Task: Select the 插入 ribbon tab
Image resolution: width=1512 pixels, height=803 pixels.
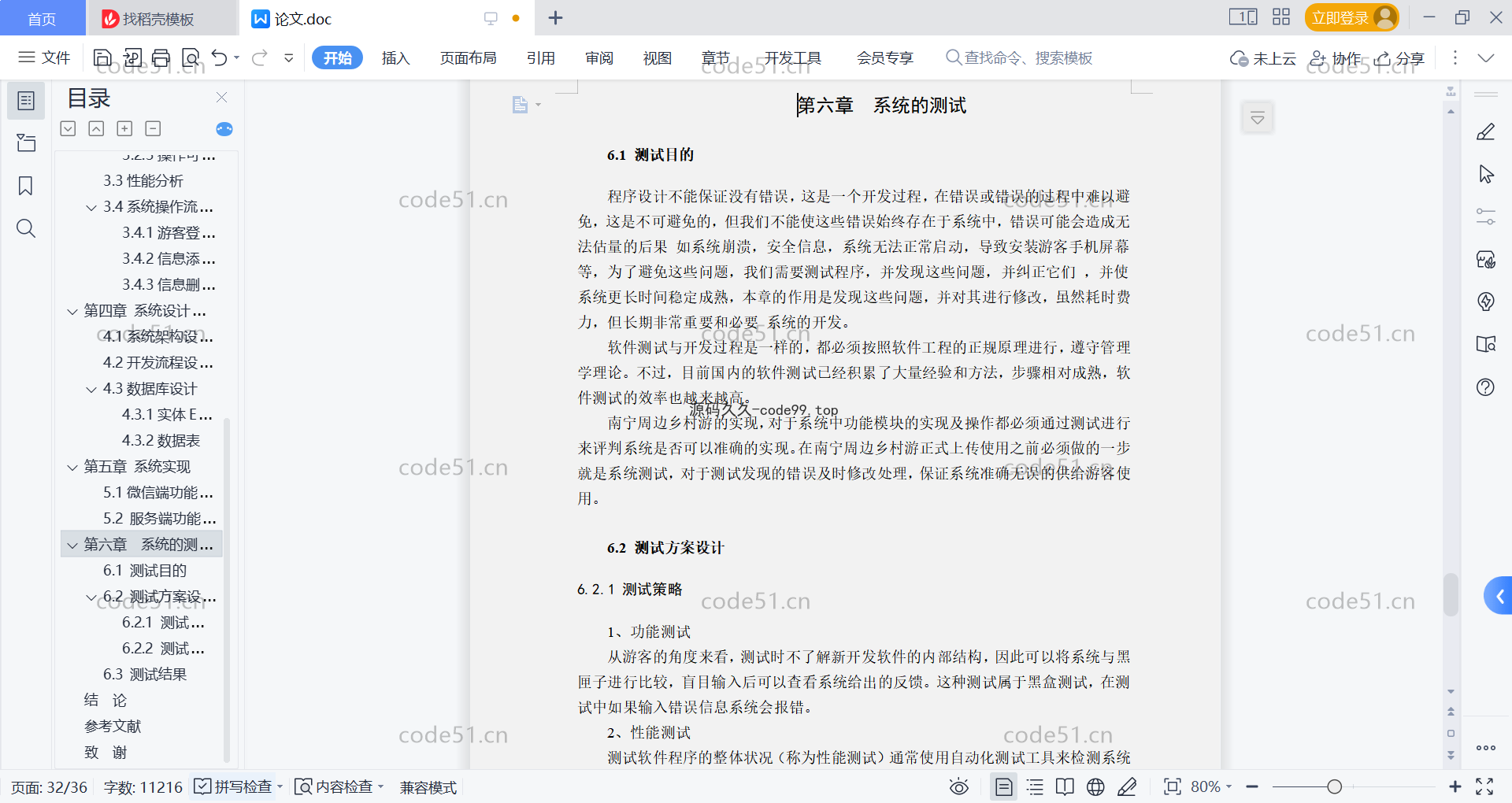Action: (395, 57)
